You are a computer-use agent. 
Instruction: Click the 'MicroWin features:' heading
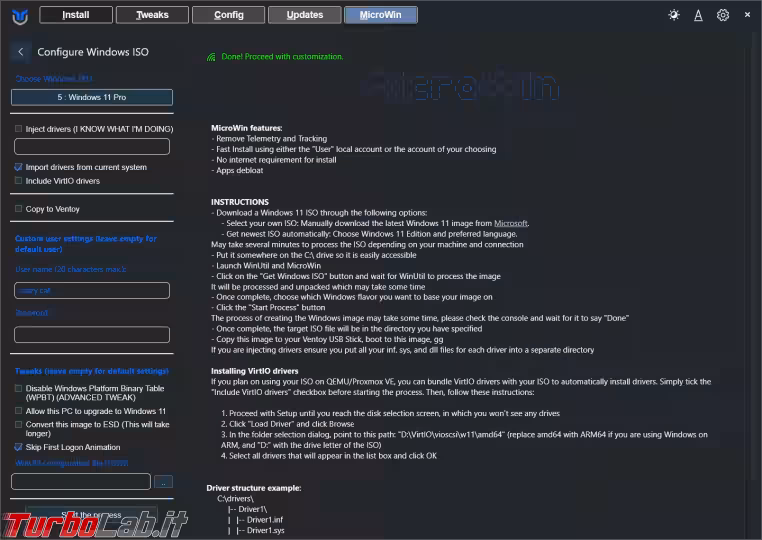(246, 128)
